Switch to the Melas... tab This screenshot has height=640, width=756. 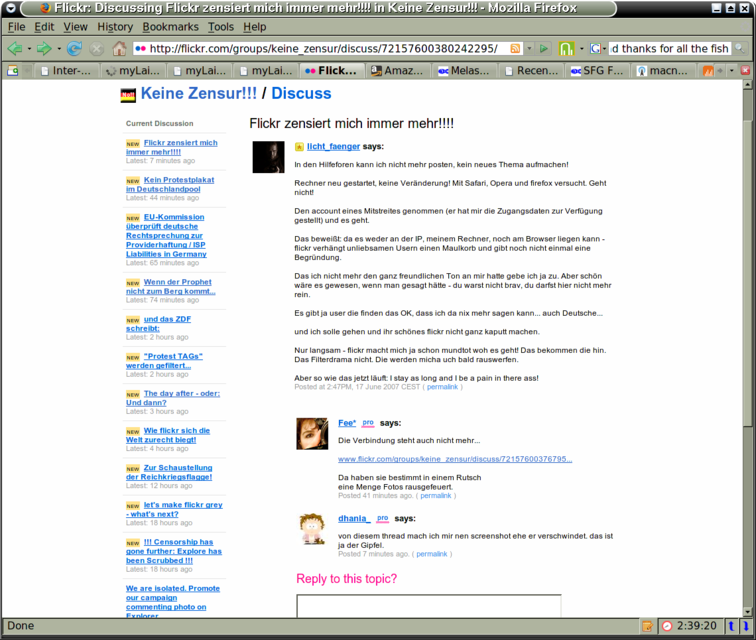tap(464, 71)
